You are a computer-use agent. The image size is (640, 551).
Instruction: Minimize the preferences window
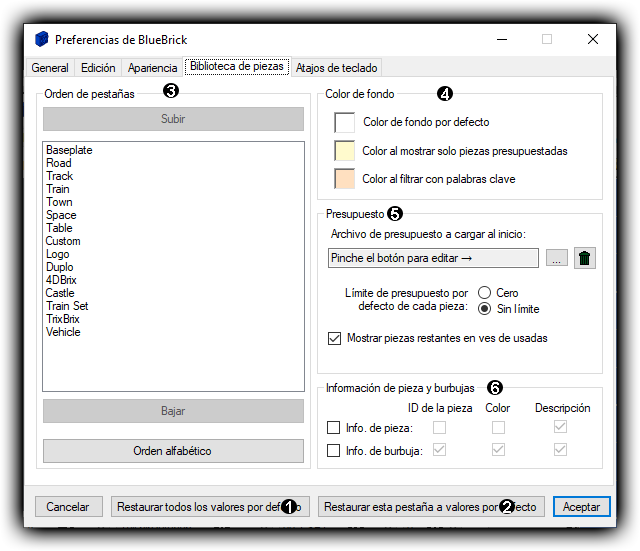coord(502,39)
